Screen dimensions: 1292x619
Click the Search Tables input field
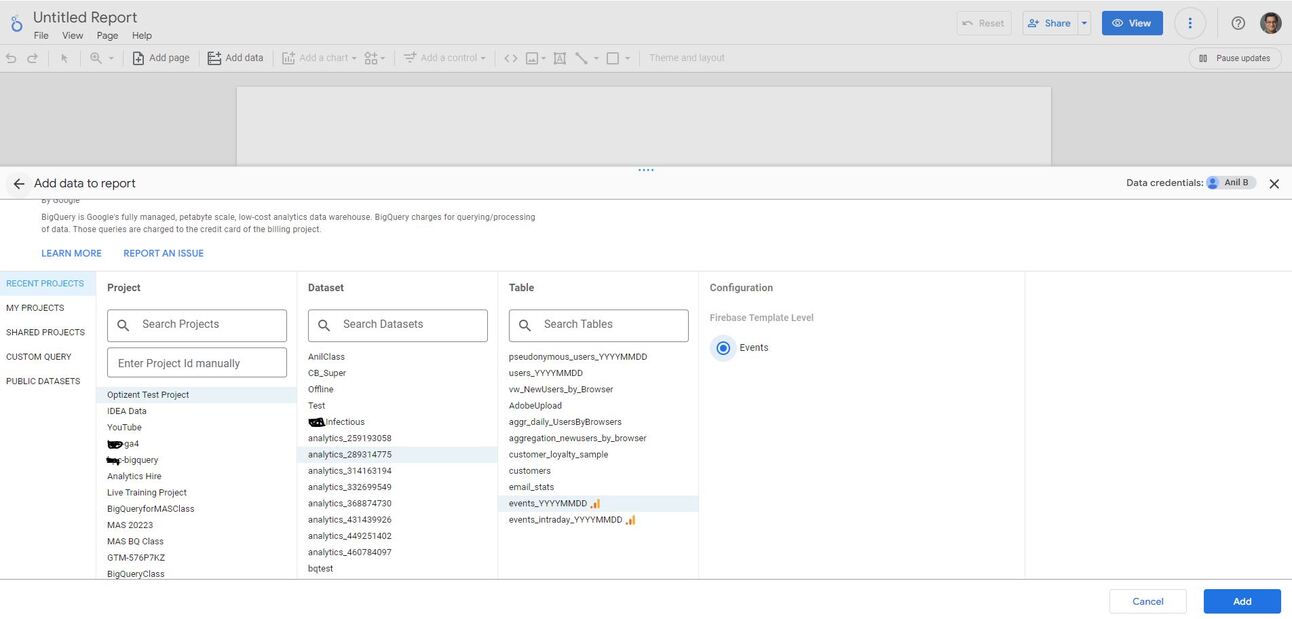click(x=598, y=325)
